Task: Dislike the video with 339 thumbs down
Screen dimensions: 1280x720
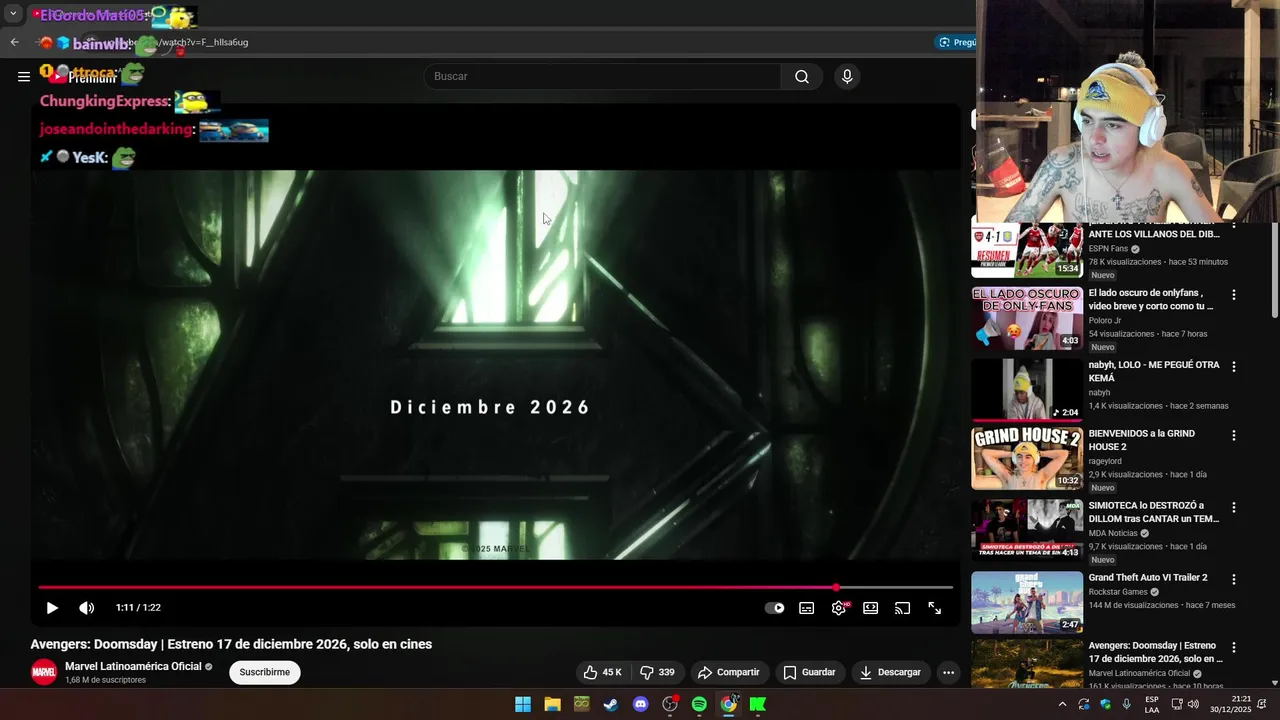Action: tap(657, 672)
